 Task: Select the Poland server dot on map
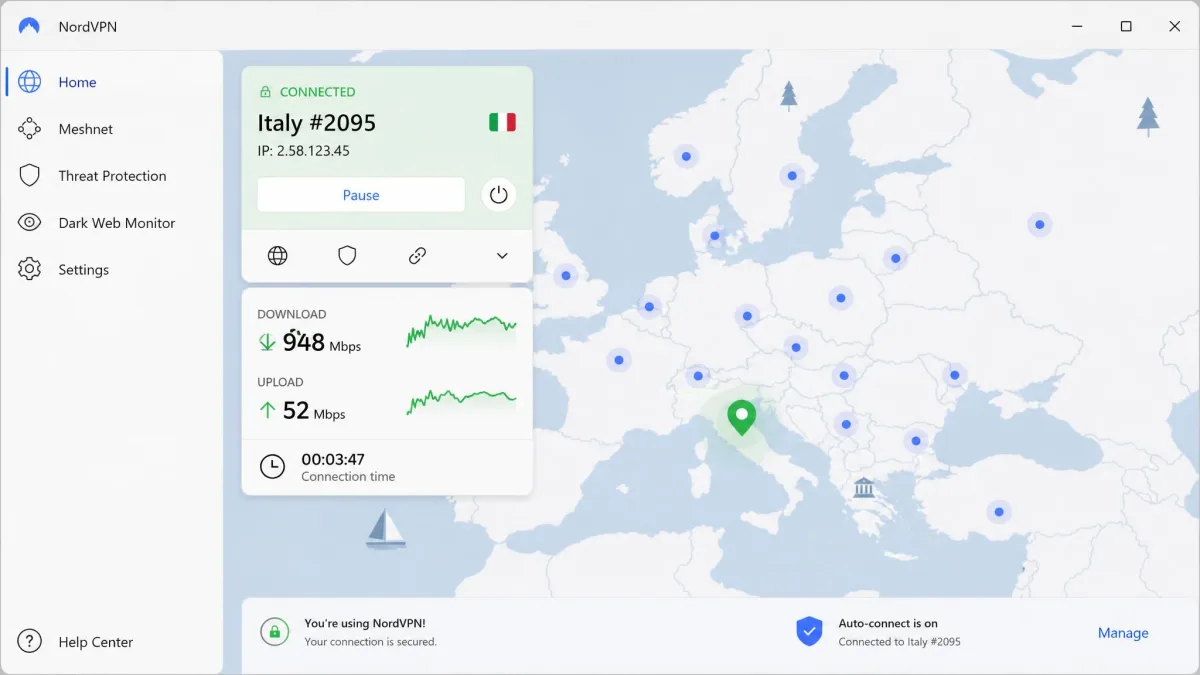coord(840,297)
